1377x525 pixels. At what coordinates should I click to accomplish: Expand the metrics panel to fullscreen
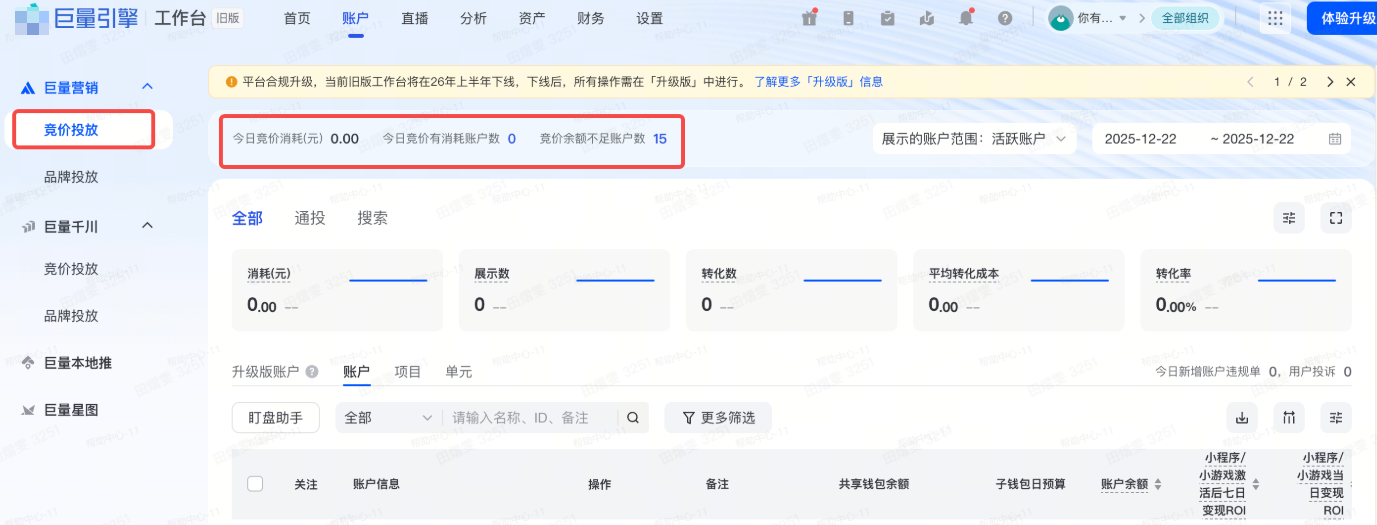tap(1335, 218)
